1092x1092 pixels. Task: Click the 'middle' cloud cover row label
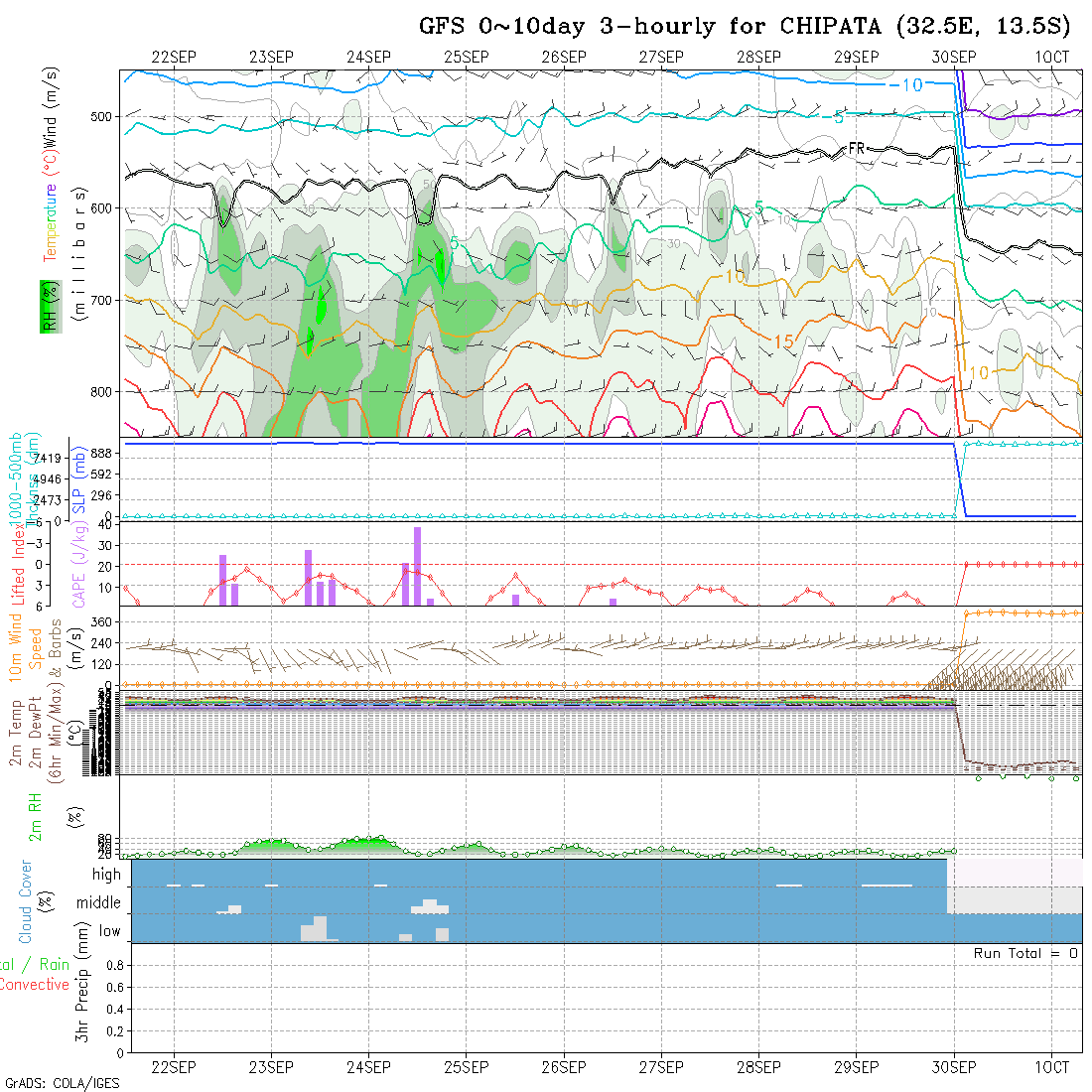click(99, 903)
